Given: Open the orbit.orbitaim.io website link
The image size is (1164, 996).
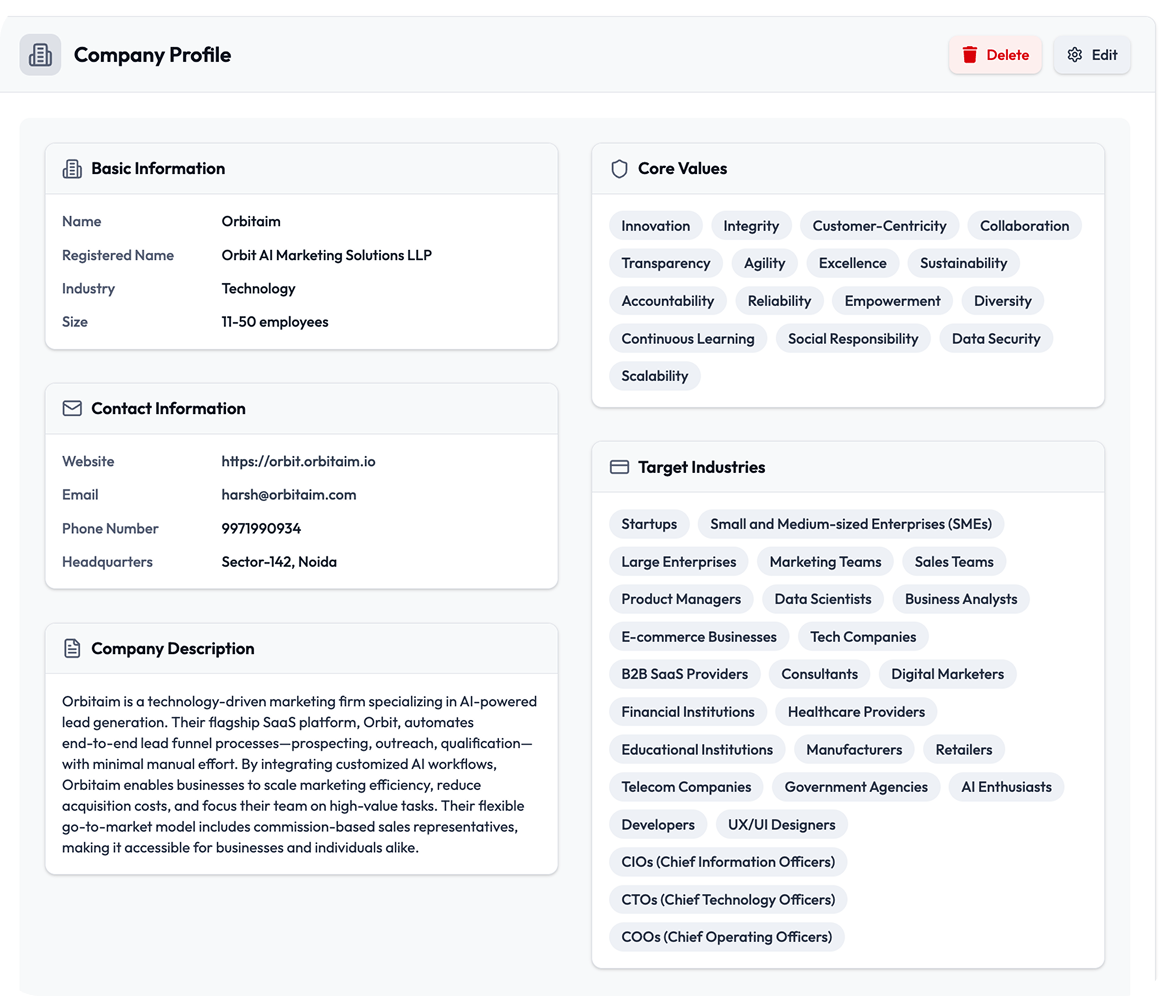Looking at the screenshot, I should (298, 462).
